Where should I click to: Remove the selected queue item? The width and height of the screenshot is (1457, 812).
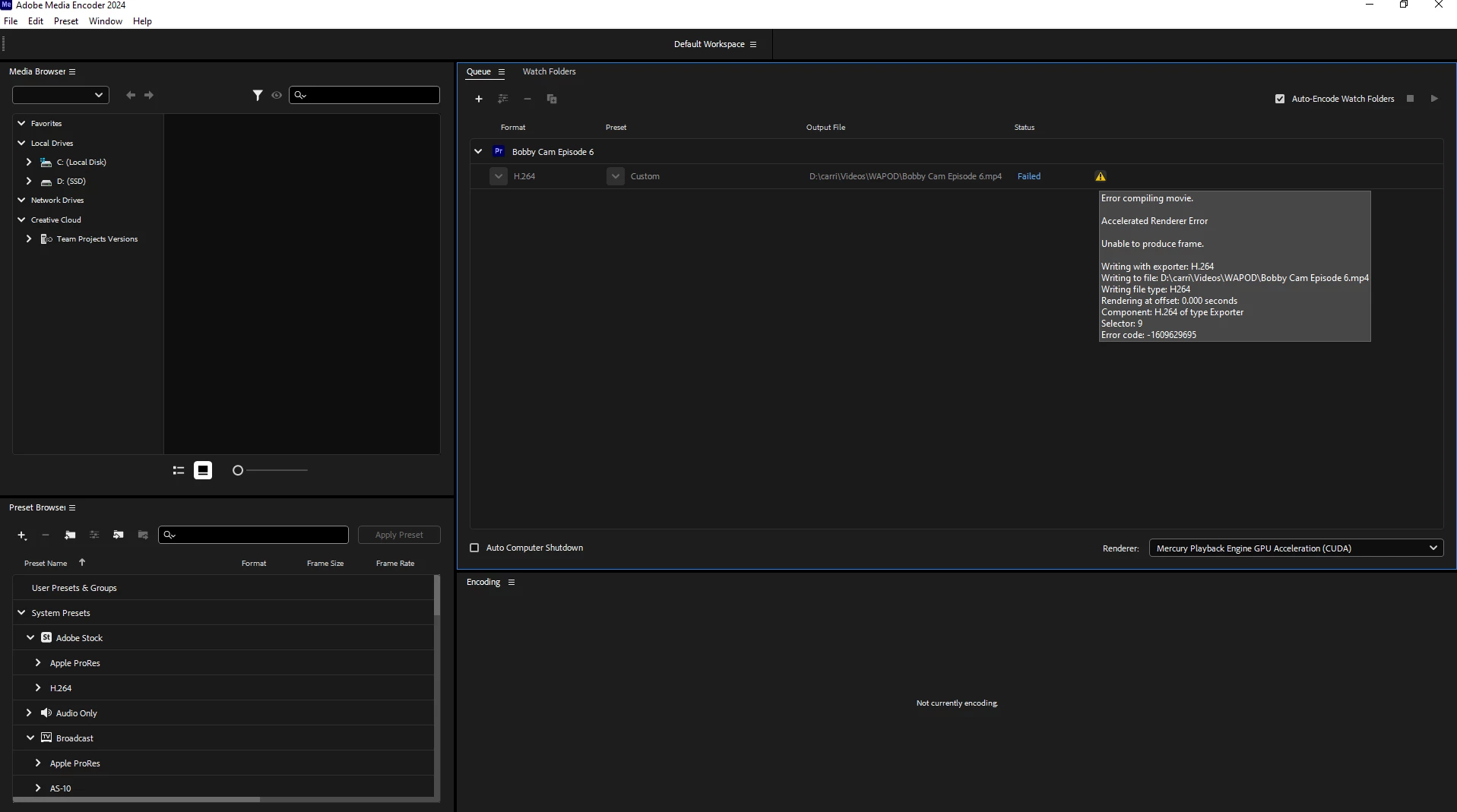527,99
